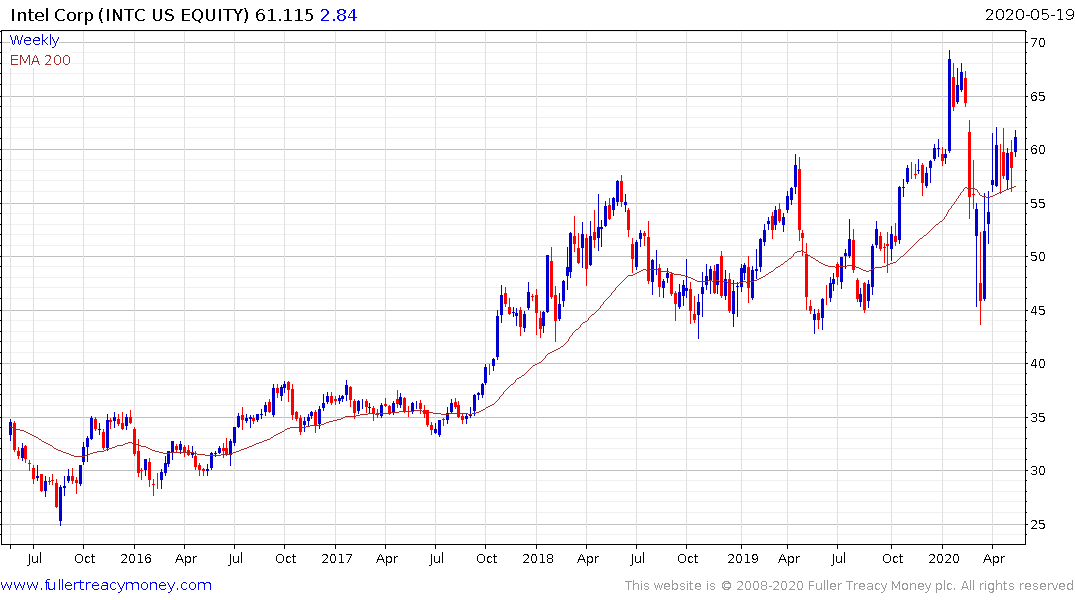Click the 'EMA 200' legend label
The image size is (1075, 600).
coord(40,60)
